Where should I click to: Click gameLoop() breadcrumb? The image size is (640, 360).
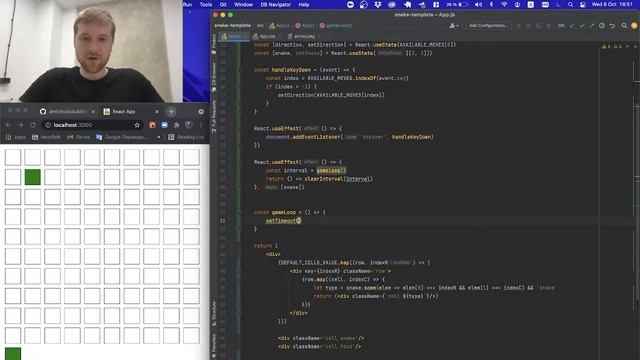(336, 25)
